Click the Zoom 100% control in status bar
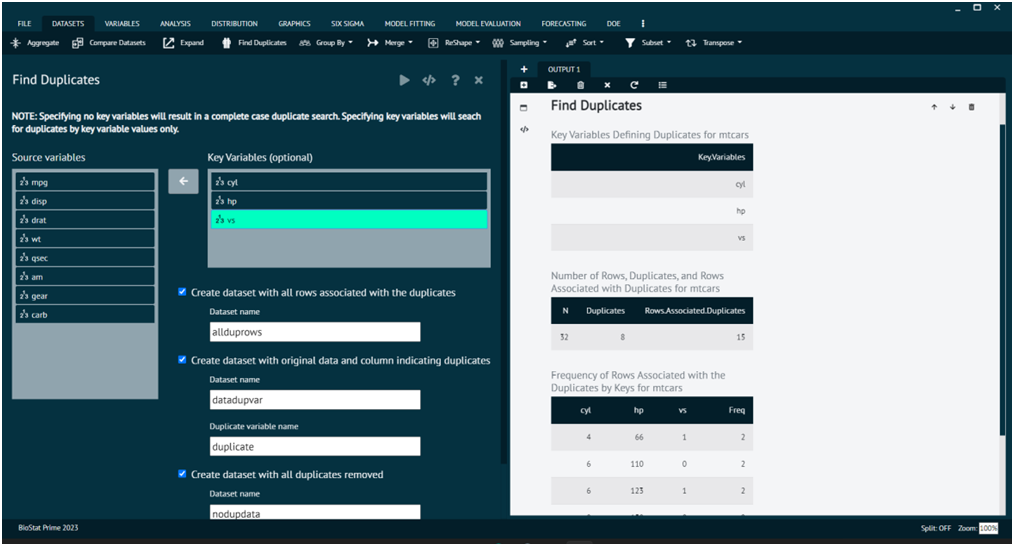Screen dimensions: 1014x546 (988, 528)
